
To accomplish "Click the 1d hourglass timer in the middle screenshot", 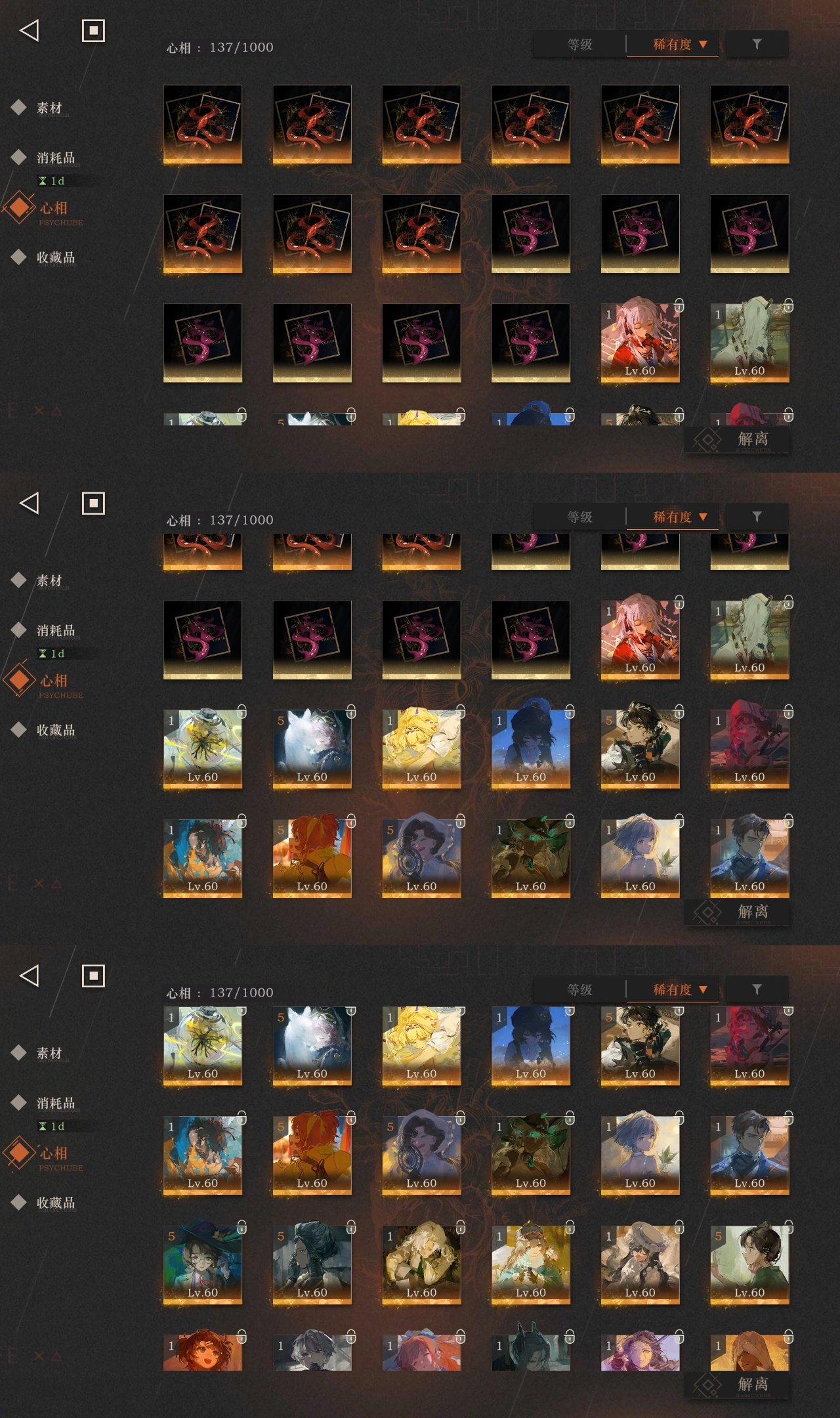I will [52, 653].
